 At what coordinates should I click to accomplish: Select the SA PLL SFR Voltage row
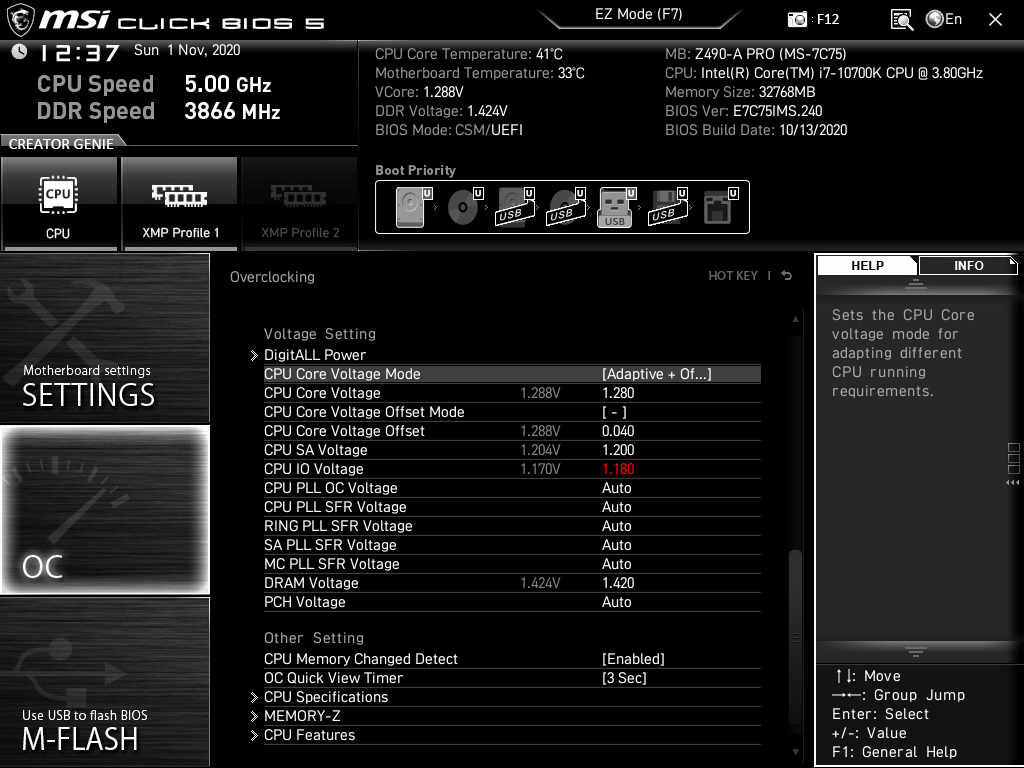coord(512,545)
